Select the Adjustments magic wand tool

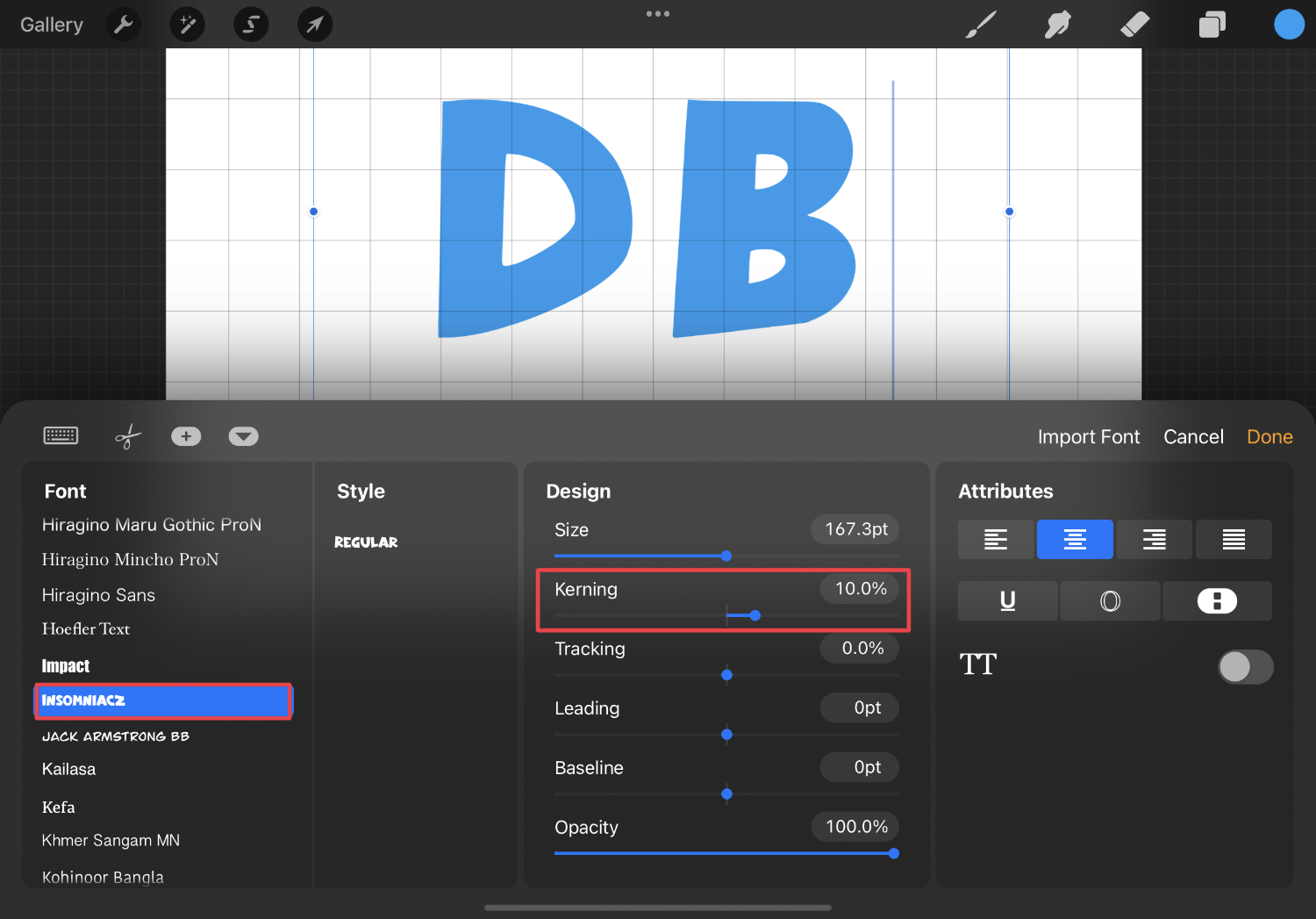[187, 24]
